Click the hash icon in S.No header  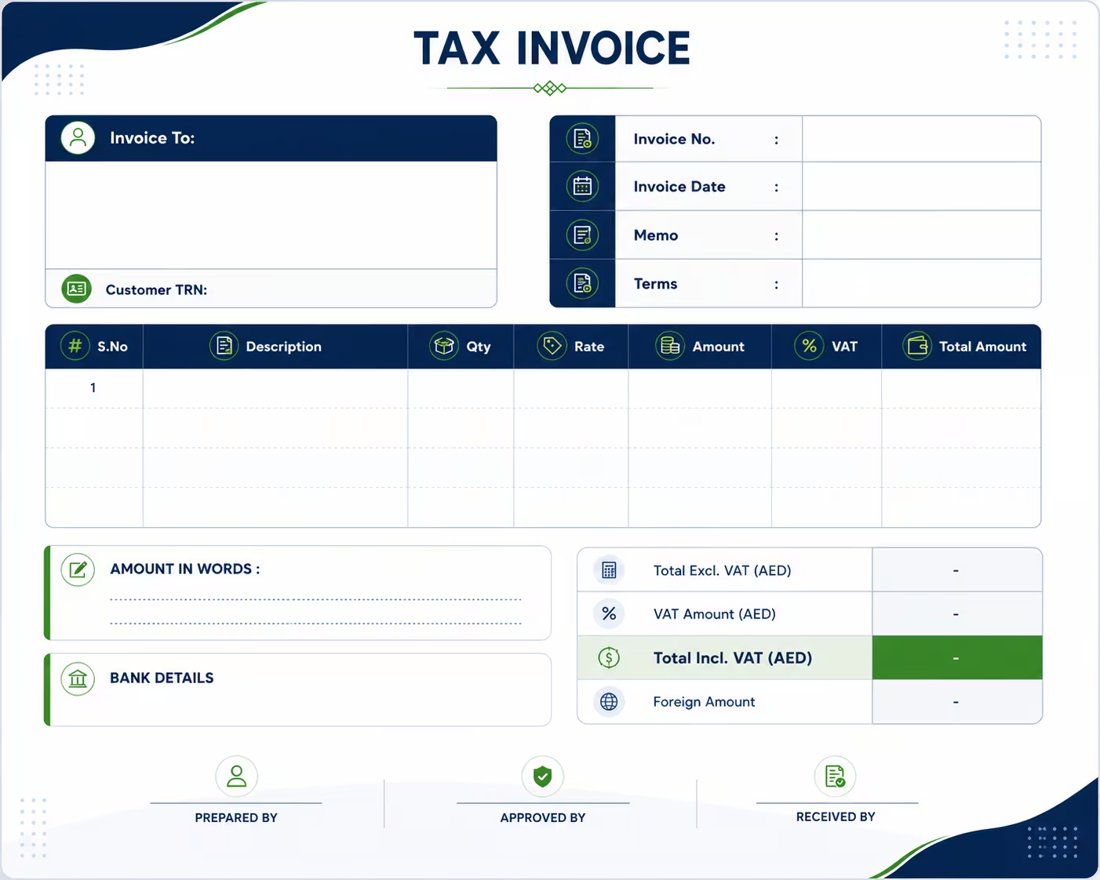tap(75, 346)
